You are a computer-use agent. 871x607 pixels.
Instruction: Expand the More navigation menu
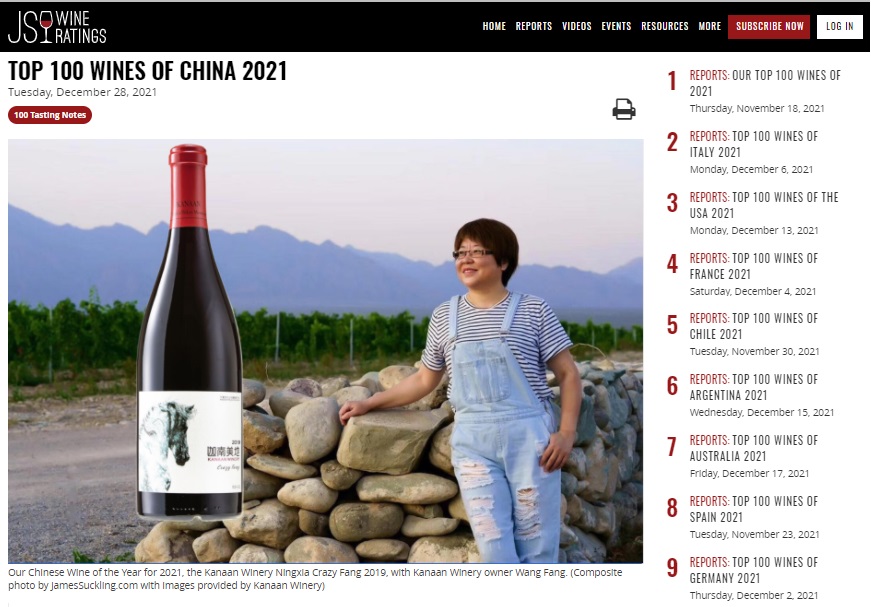pos(709,26)
